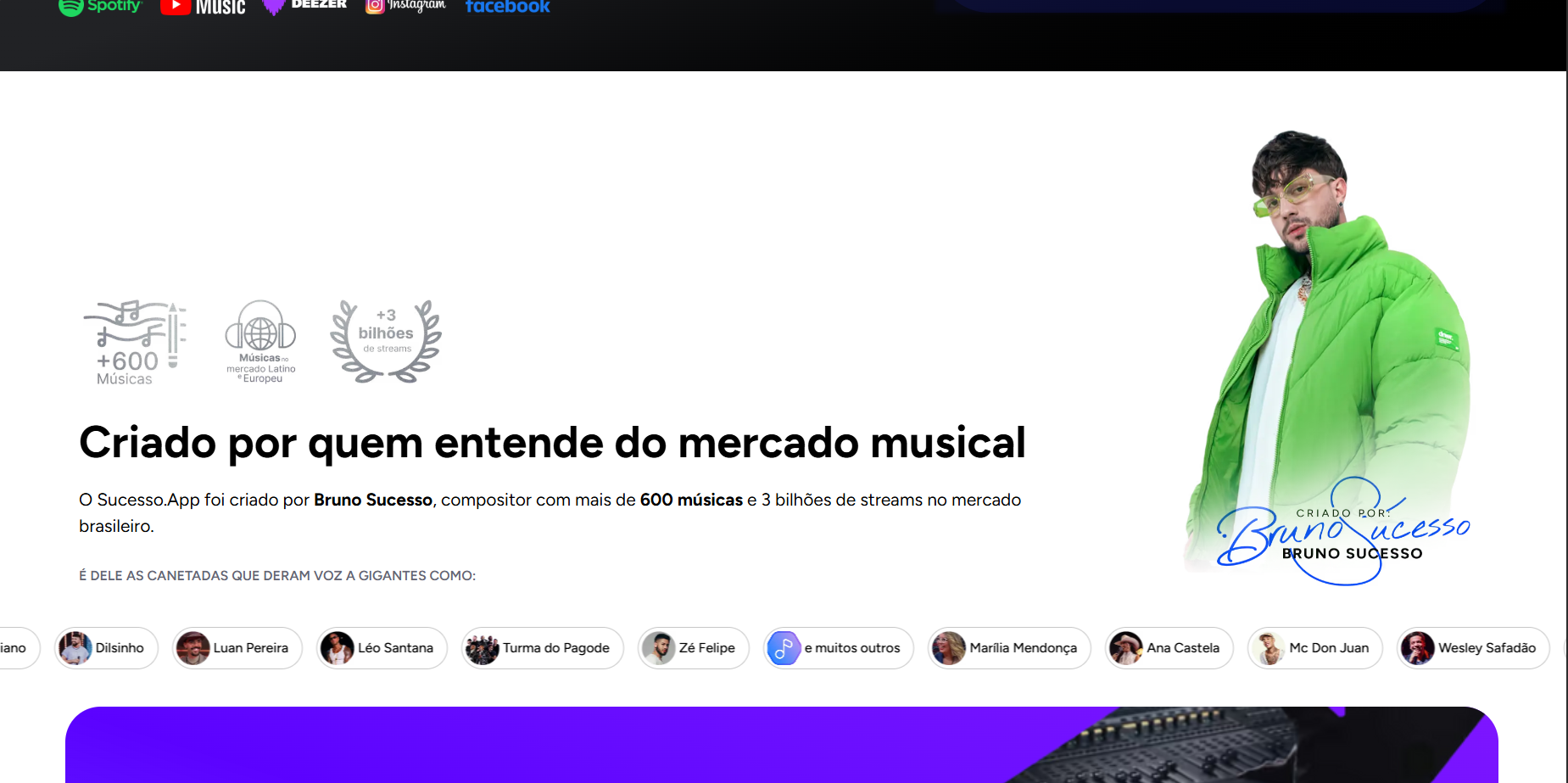Image resolution: width=1568 pixels, height=783 pixels.
Task: Select the Dilsinho artist chip
Action: [106, 648]
